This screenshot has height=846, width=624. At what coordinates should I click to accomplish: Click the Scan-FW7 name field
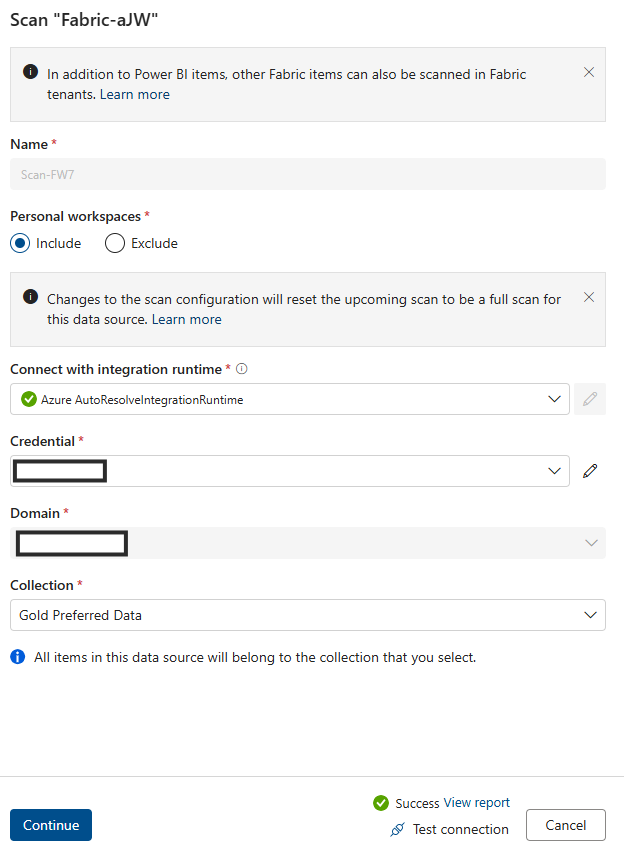point(307,174)
